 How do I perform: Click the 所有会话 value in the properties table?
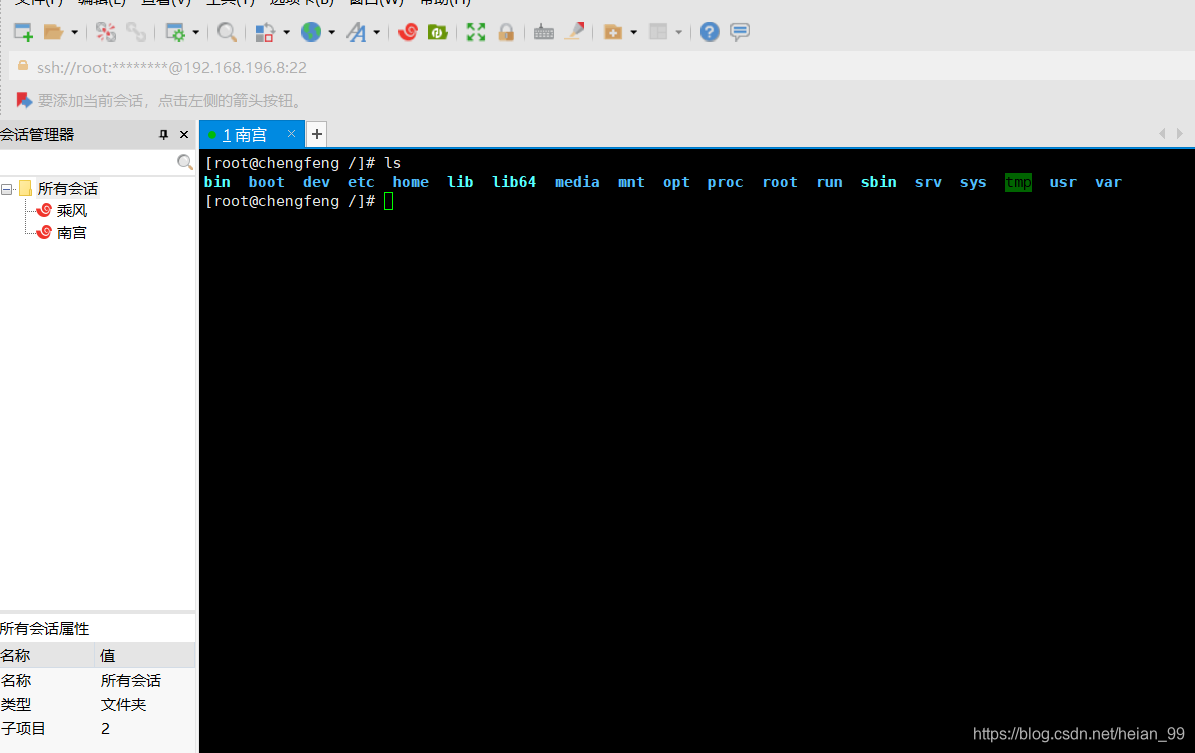(131, 681)
